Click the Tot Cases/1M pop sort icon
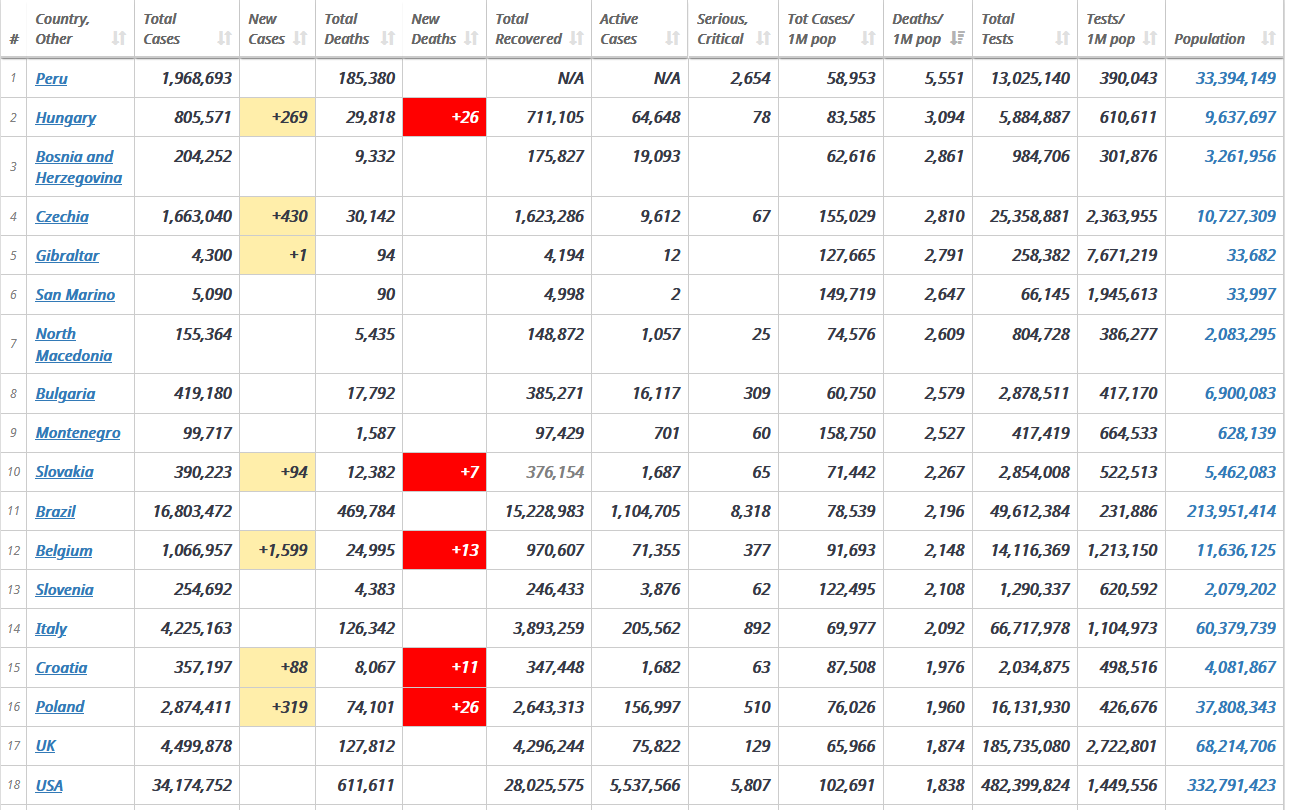The height and width of the screenshot is (810, 1292). (x=868, y=39)
